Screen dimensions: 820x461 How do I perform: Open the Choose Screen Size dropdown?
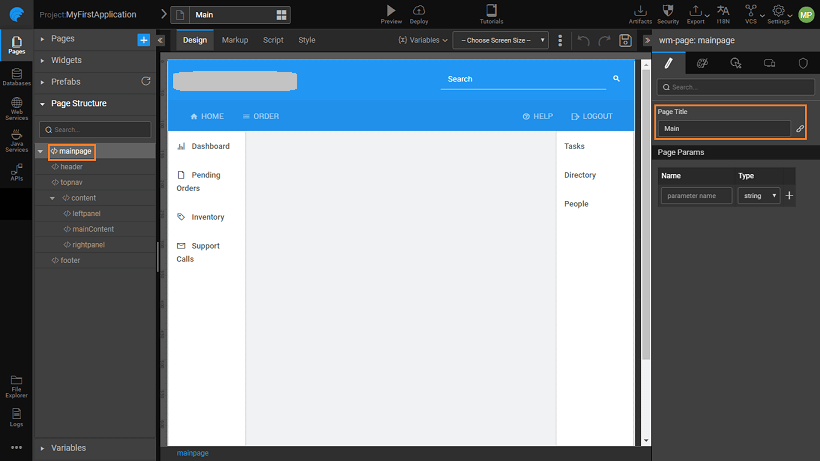click(x=500, y=40)
